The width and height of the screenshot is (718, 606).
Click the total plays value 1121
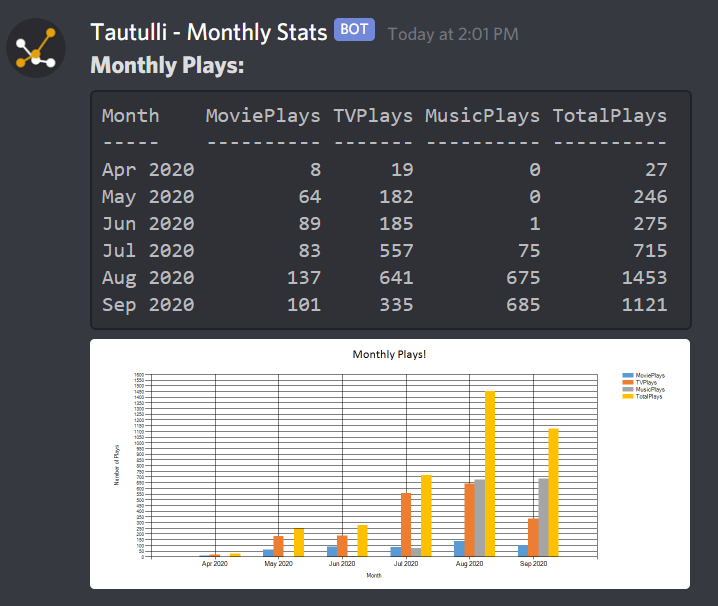click(644, 305)
